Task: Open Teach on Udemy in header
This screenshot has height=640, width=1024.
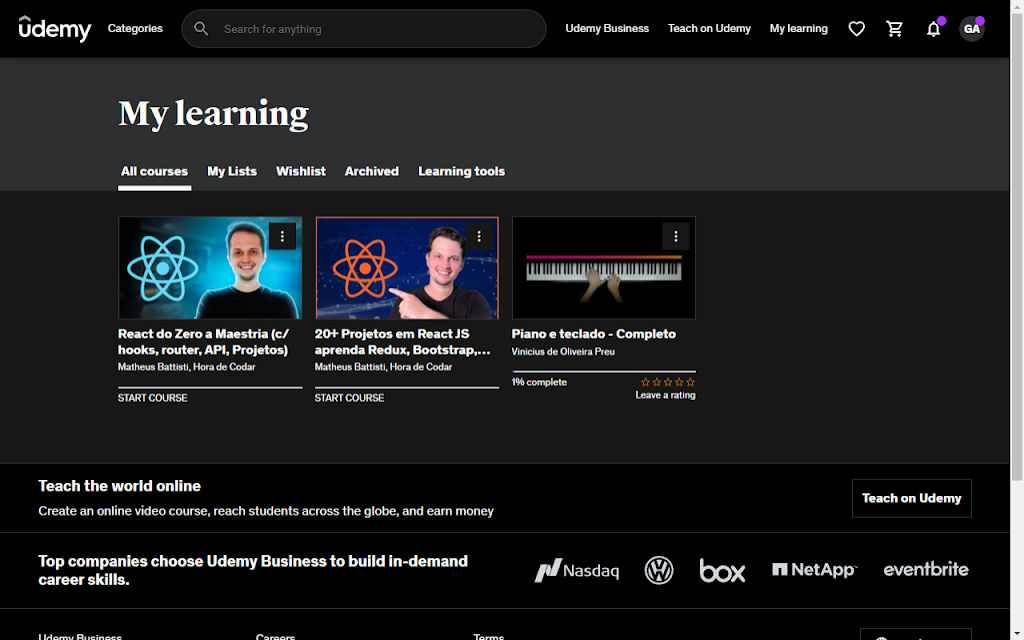Action: click(x=709, y=29)
